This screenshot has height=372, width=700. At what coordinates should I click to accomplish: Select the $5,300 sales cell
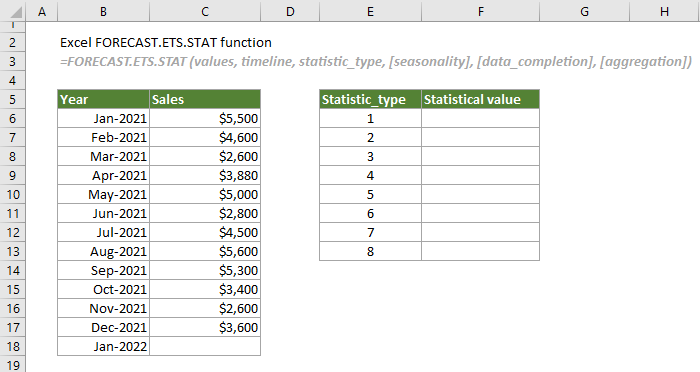pyautogui.click(x=205, y=270)
